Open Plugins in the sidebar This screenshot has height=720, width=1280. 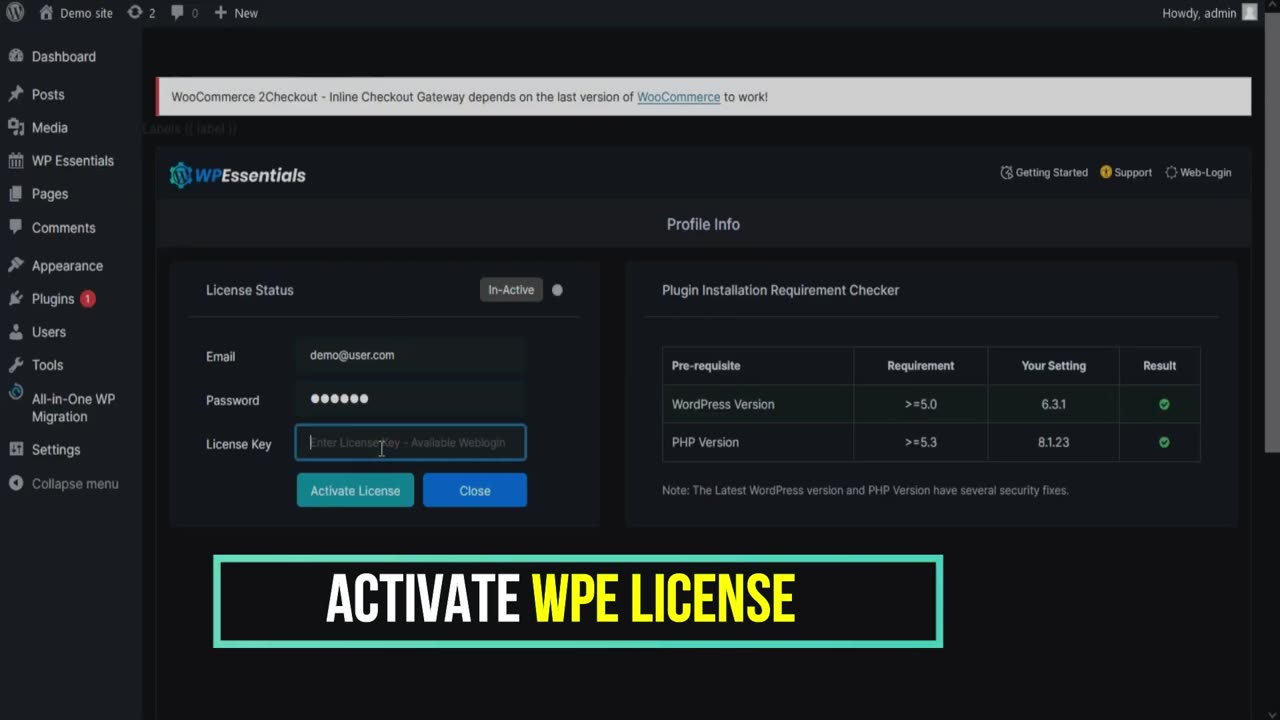point(53,299)
